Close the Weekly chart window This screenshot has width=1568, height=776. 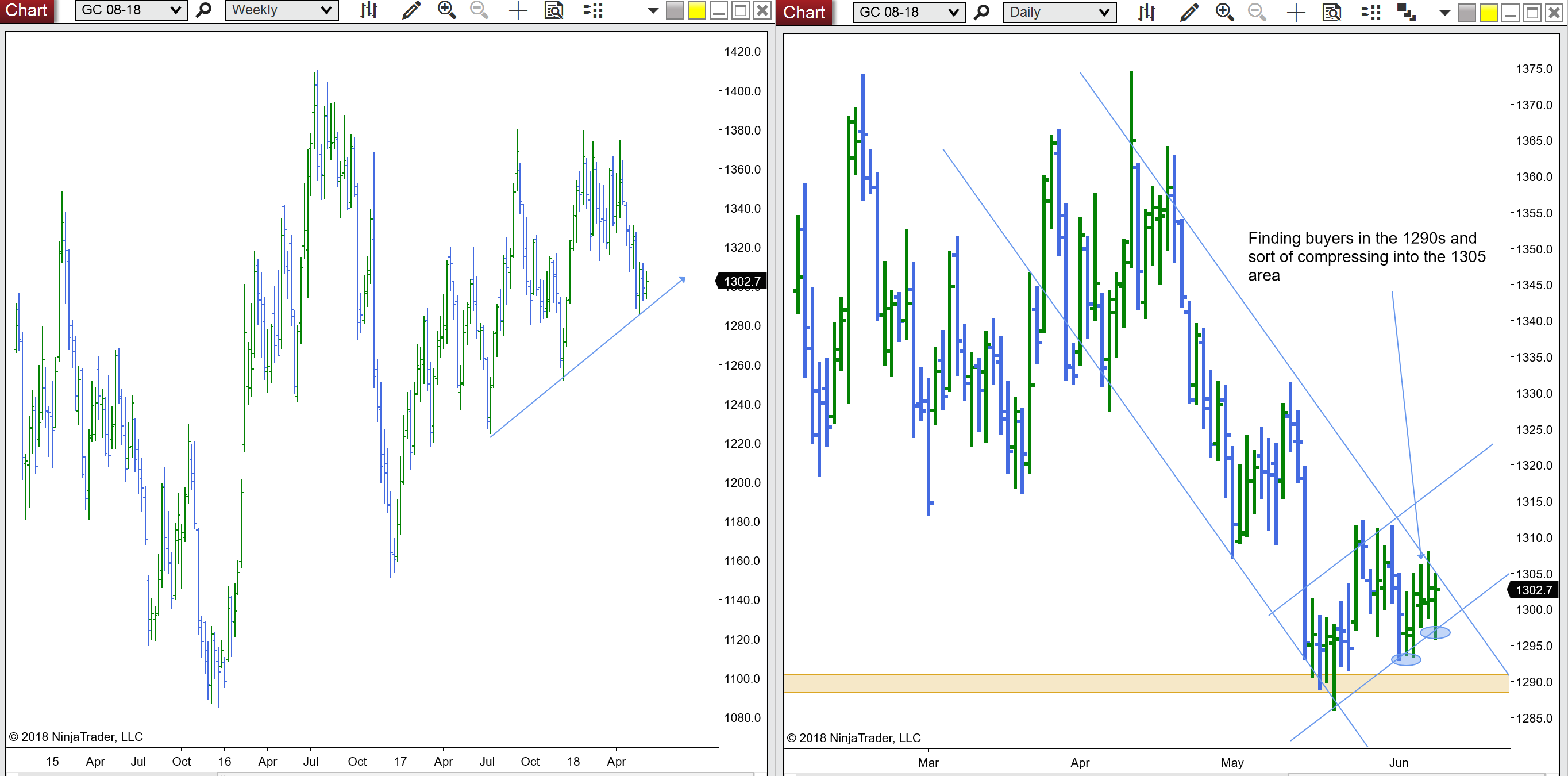[762, 10]
